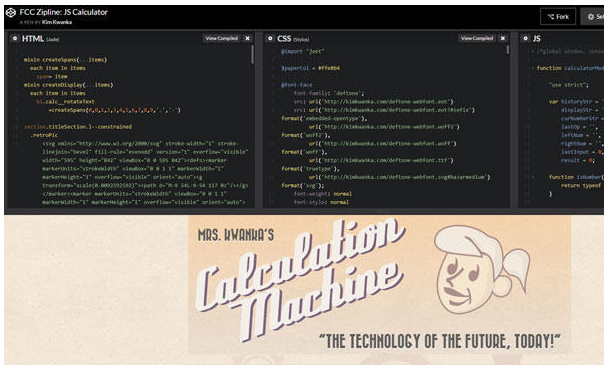Click the CSS editor vertical scrollbar
This screenshot has height=371, width=610.
[x=508, y=50]
